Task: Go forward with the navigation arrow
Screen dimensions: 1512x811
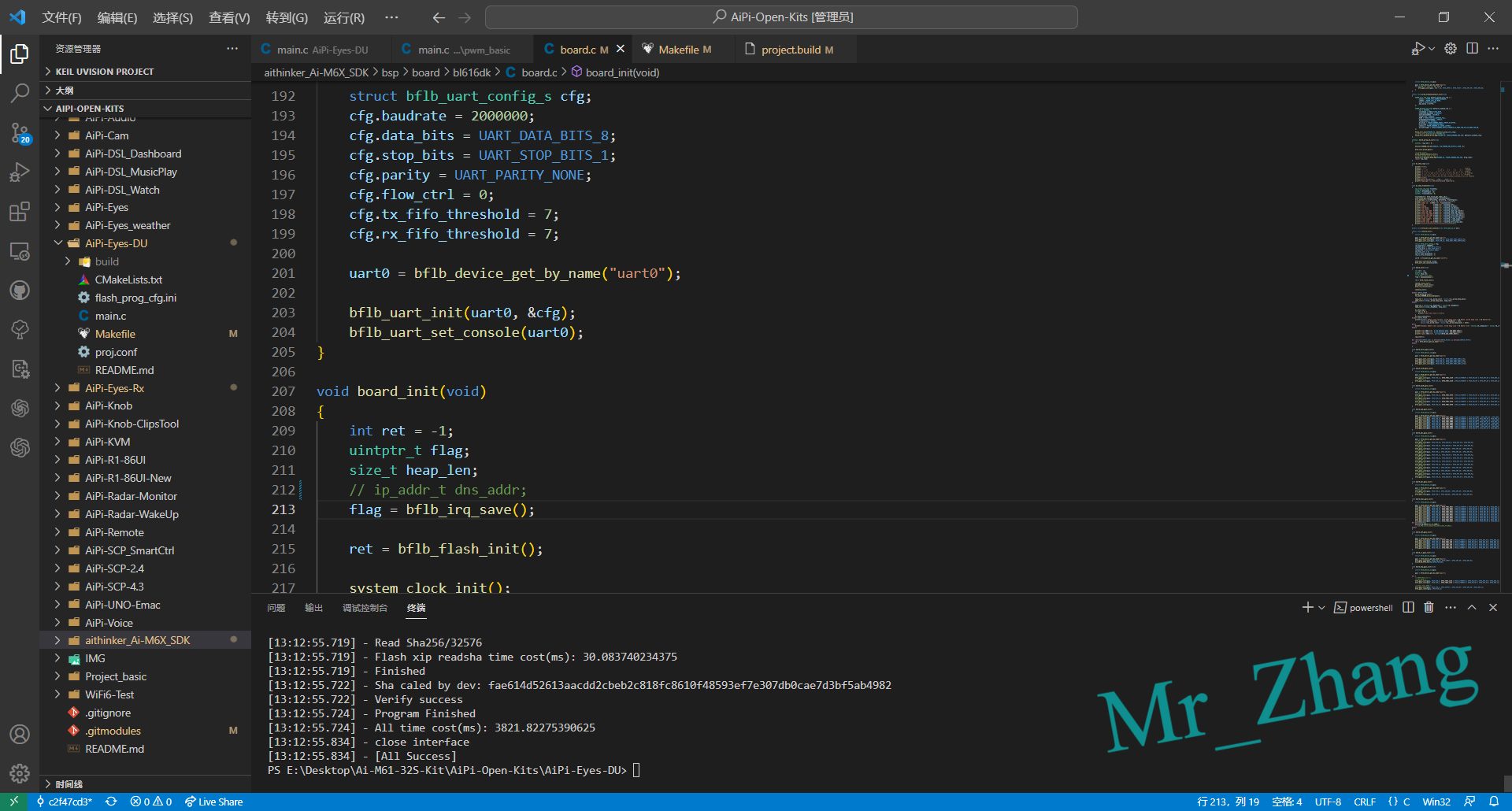Action: tap(465, 17)
